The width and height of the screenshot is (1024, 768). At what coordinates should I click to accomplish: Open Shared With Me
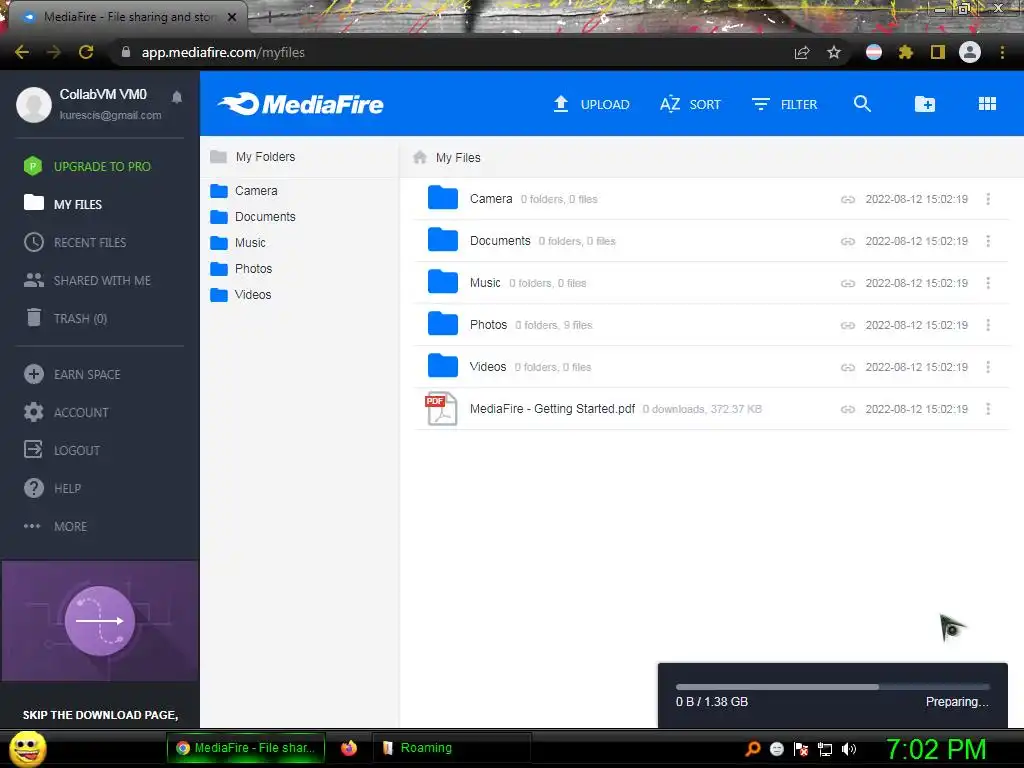(87, 280)
